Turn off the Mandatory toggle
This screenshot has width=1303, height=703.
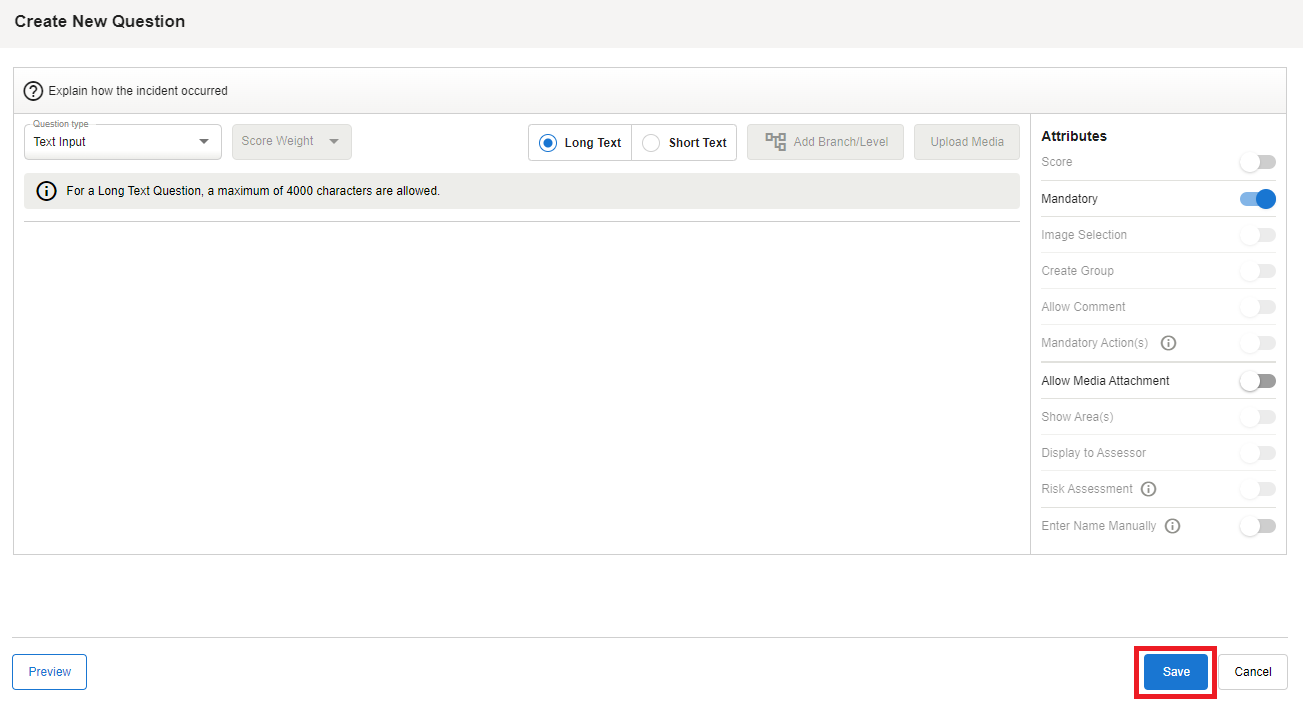point(1257,199)
